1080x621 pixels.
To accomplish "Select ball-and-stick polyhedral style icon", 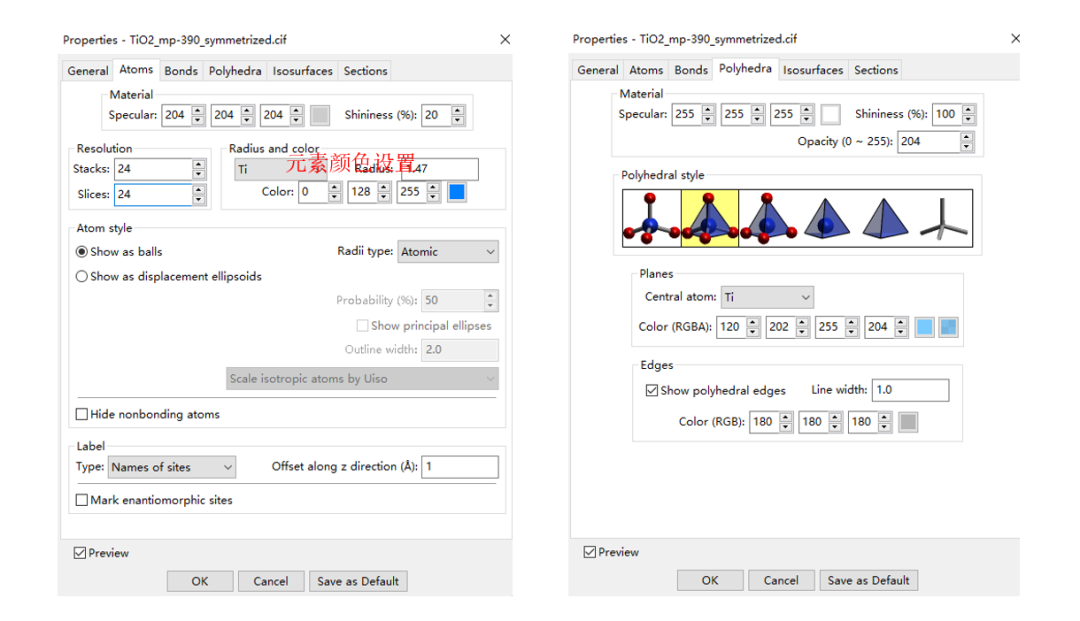I will pos(651,219).
